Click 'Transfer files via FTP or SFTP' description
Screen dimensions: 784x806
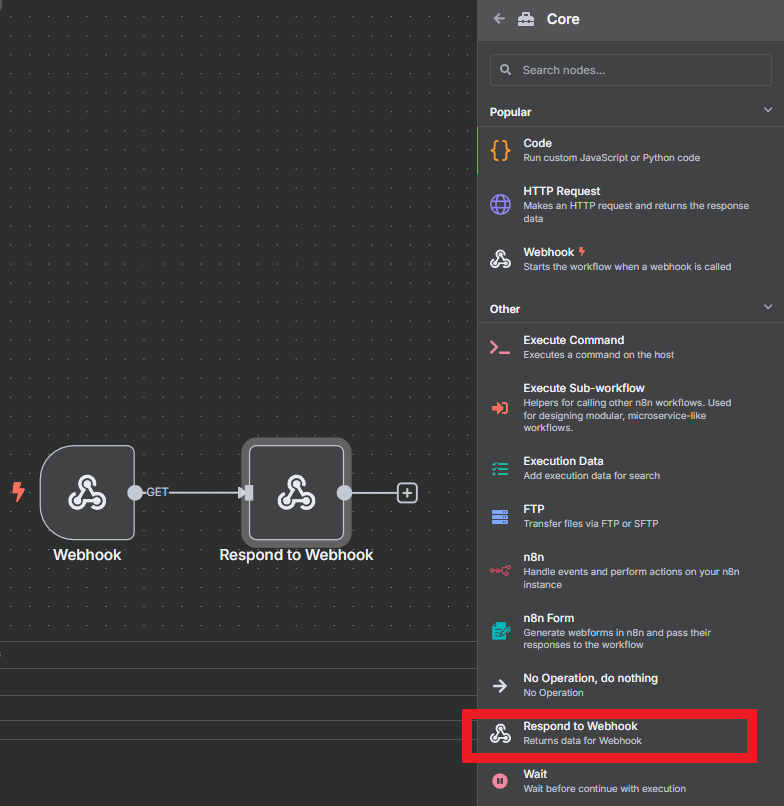tap(591, 524)
